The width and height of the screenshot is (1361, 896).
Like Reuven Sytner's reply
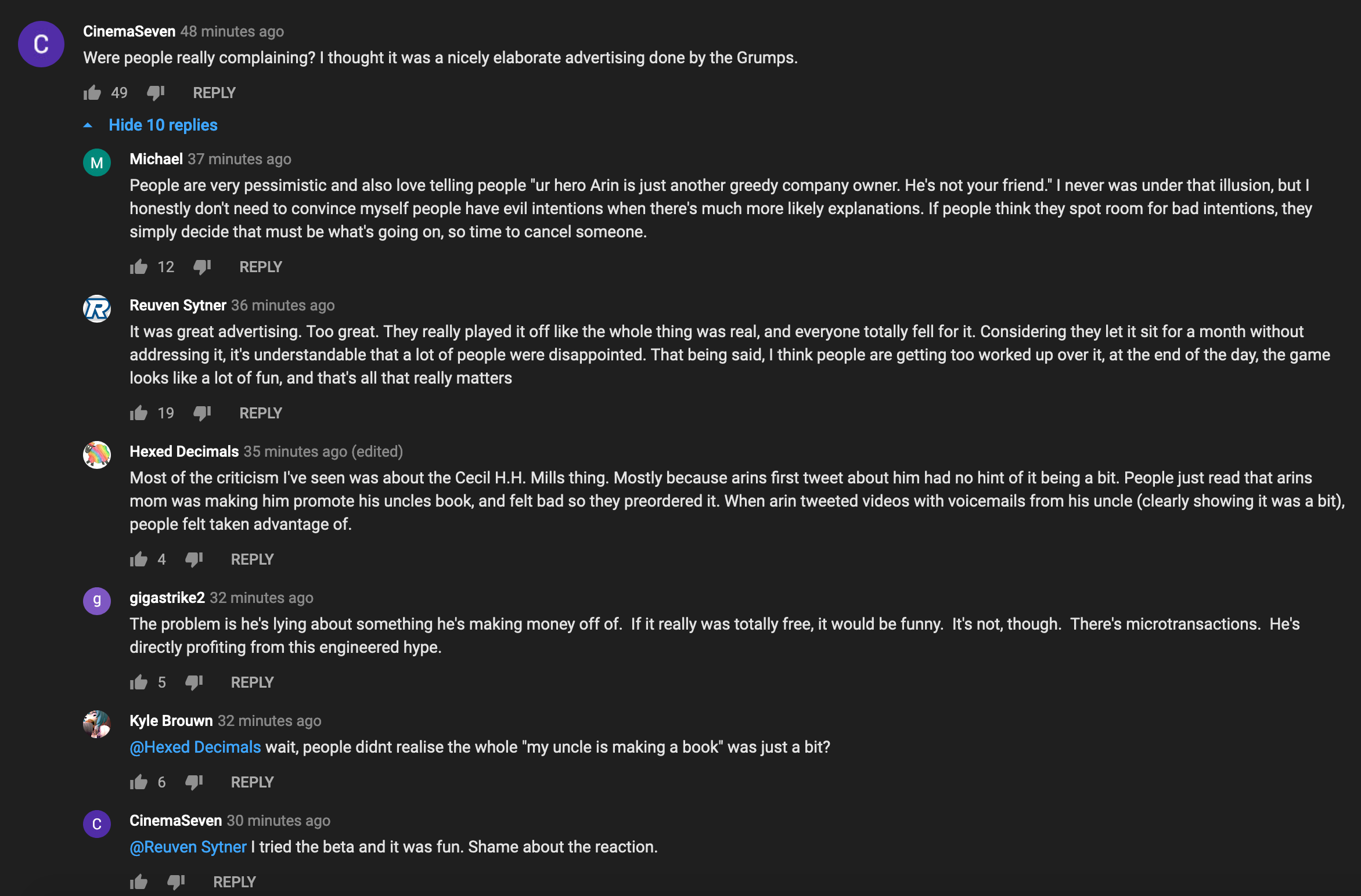pos(139,413)
